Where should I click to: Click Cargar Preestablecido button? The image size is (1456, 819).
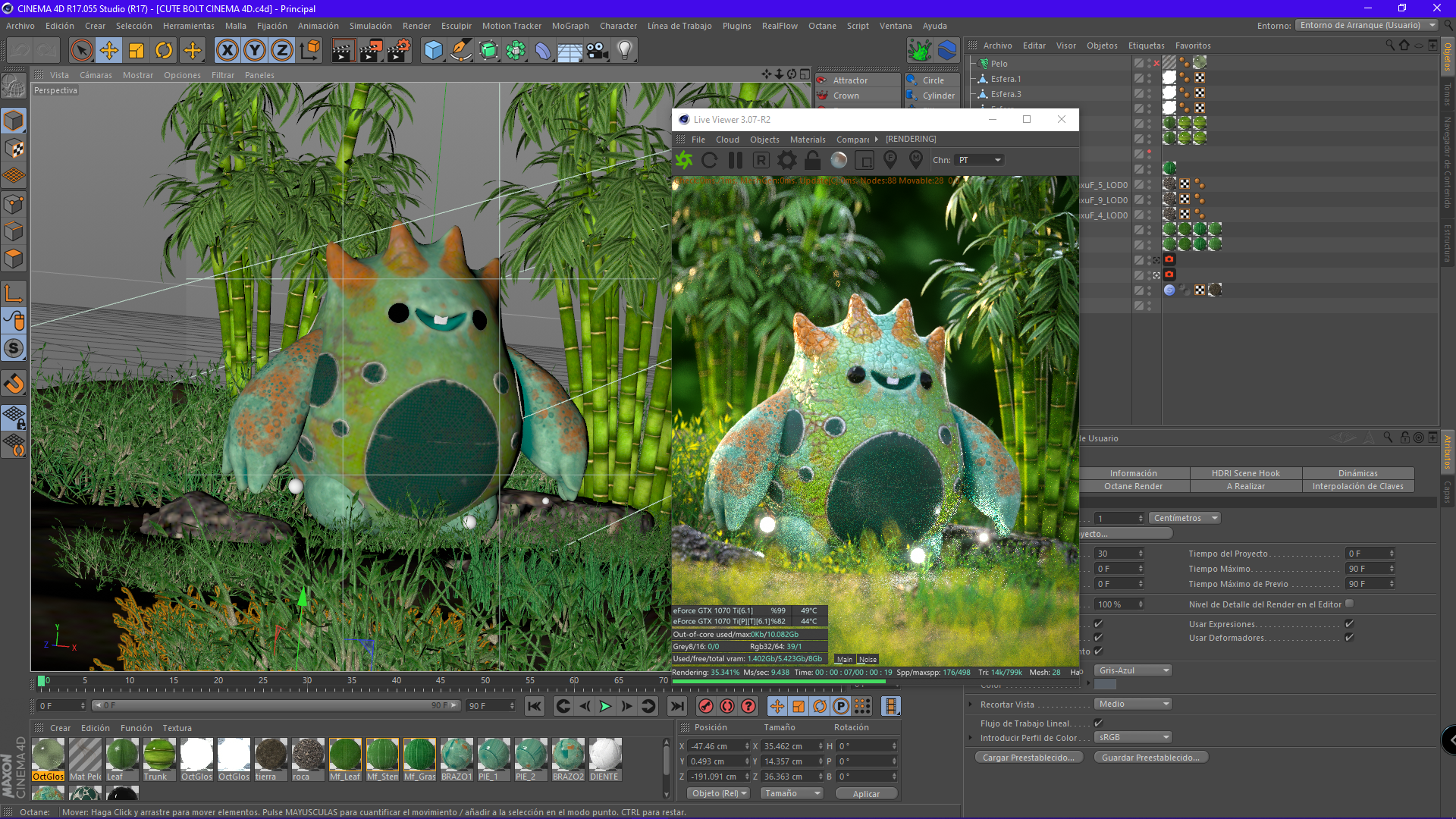click(1028, 758)
